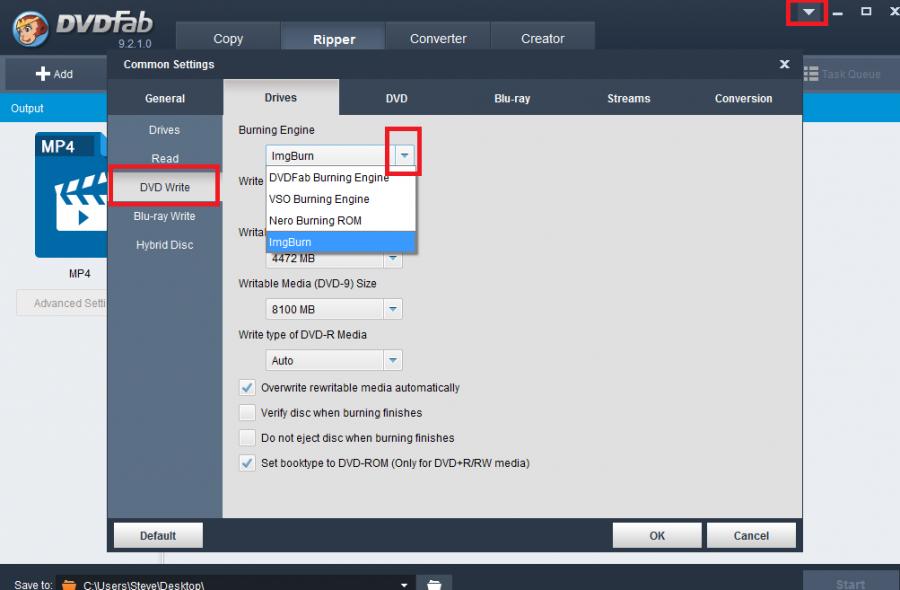Screen dimensions: 900x590
Task: Click the Task Queue label
Action: [851, 74]
